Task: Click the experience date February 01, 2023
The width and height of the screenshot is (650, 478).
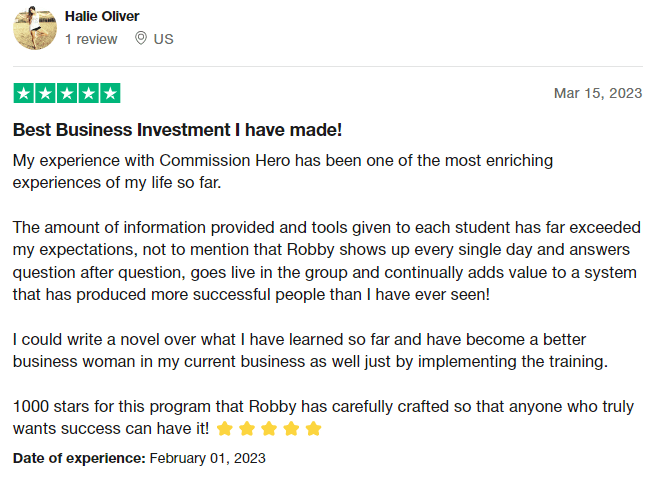Action: pos(207,458)
